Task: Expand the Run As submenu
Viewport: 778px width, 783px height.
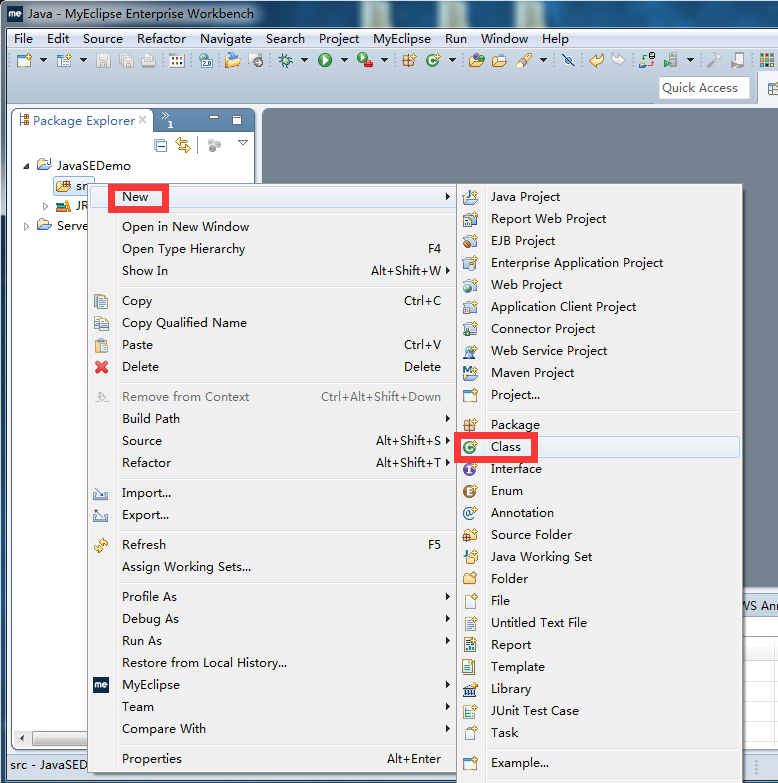Action: 273,641
